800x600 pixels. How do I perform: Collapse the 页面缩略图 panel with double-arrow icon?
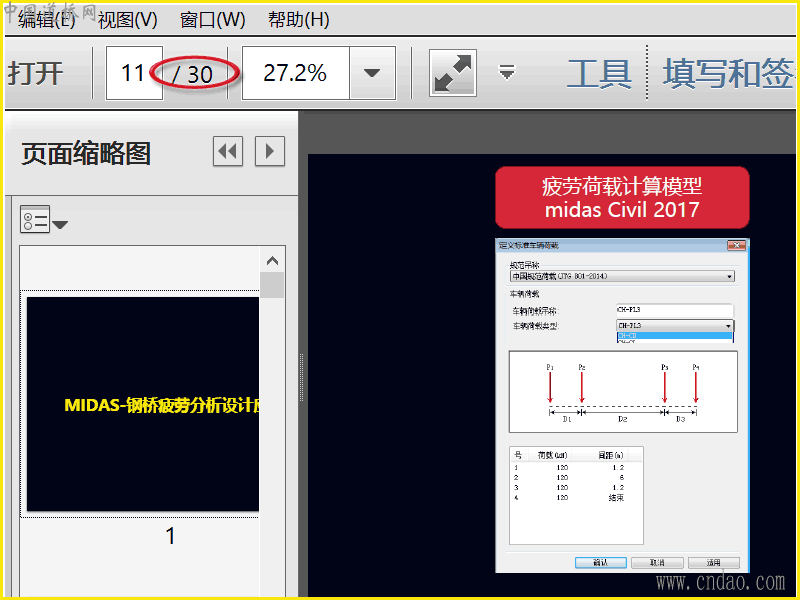[228, 151]
